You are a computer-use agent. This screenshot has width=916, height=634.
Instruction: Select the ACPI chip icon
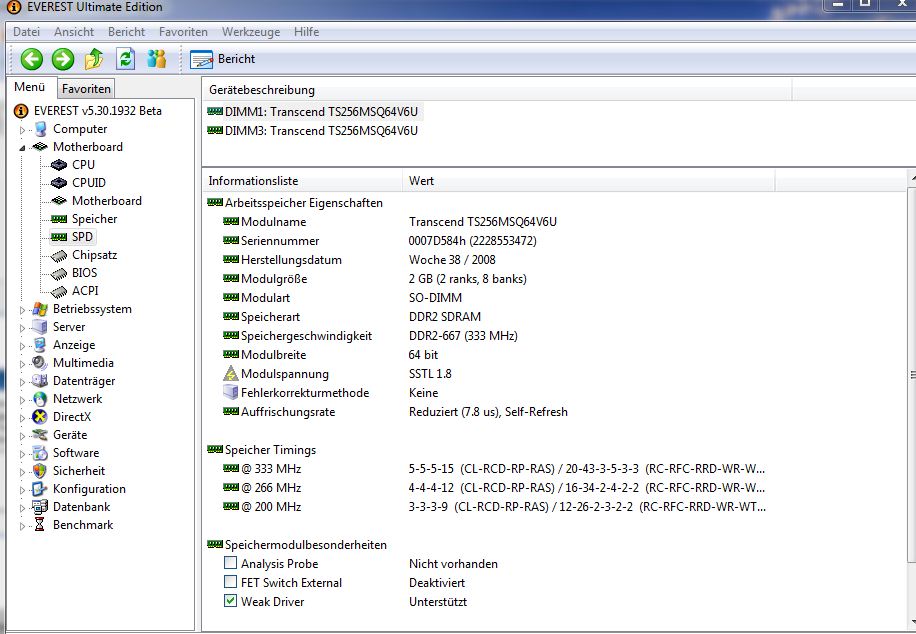pyautogui.click(x=59, y=291)
